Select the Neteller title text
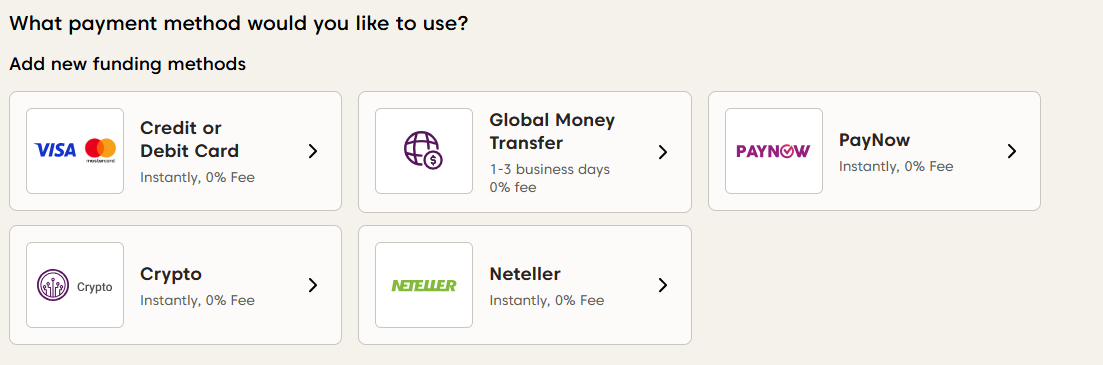 [x=525, y=274]
